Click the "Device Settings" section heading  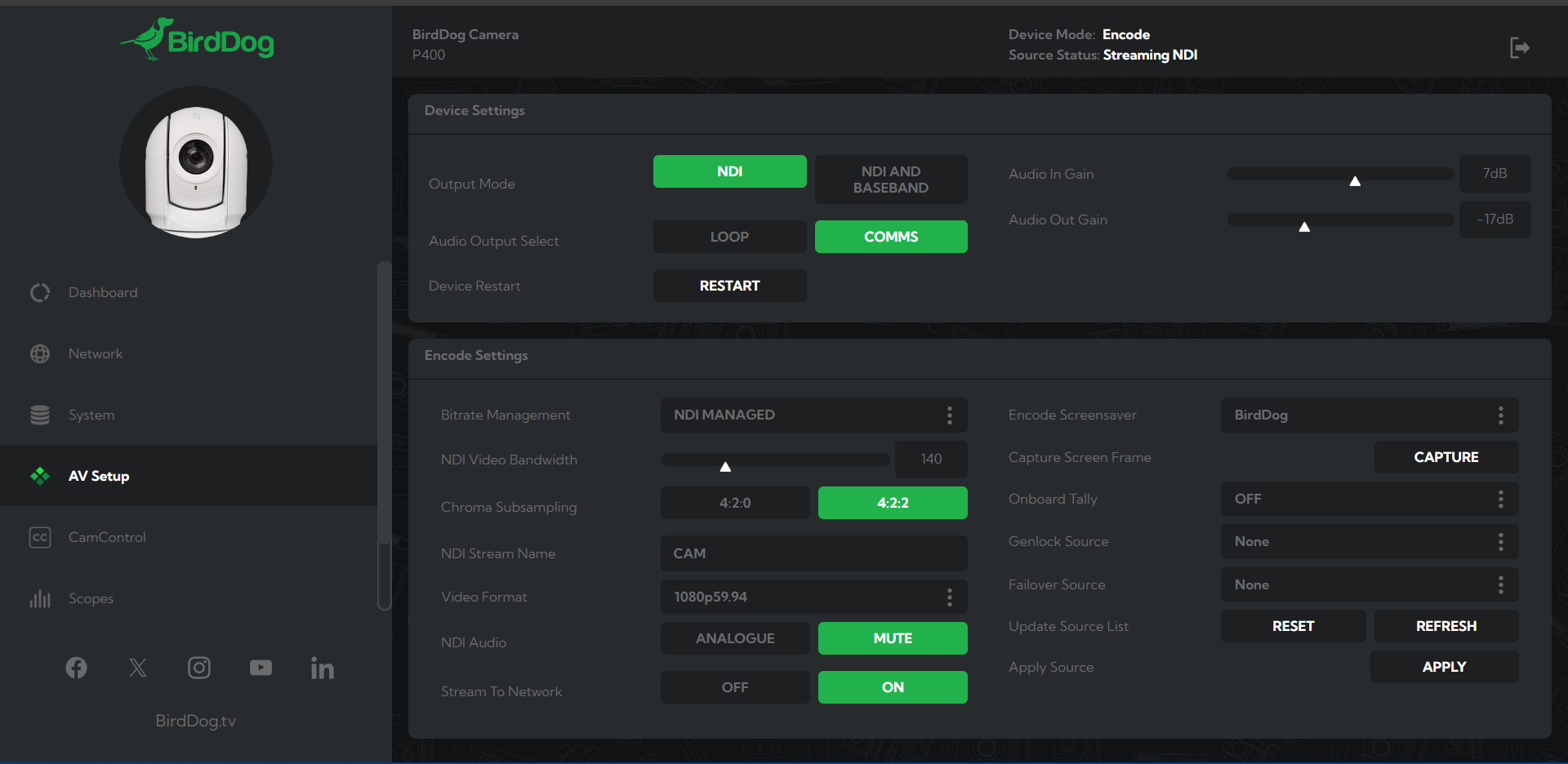click(x=474, y=110)
